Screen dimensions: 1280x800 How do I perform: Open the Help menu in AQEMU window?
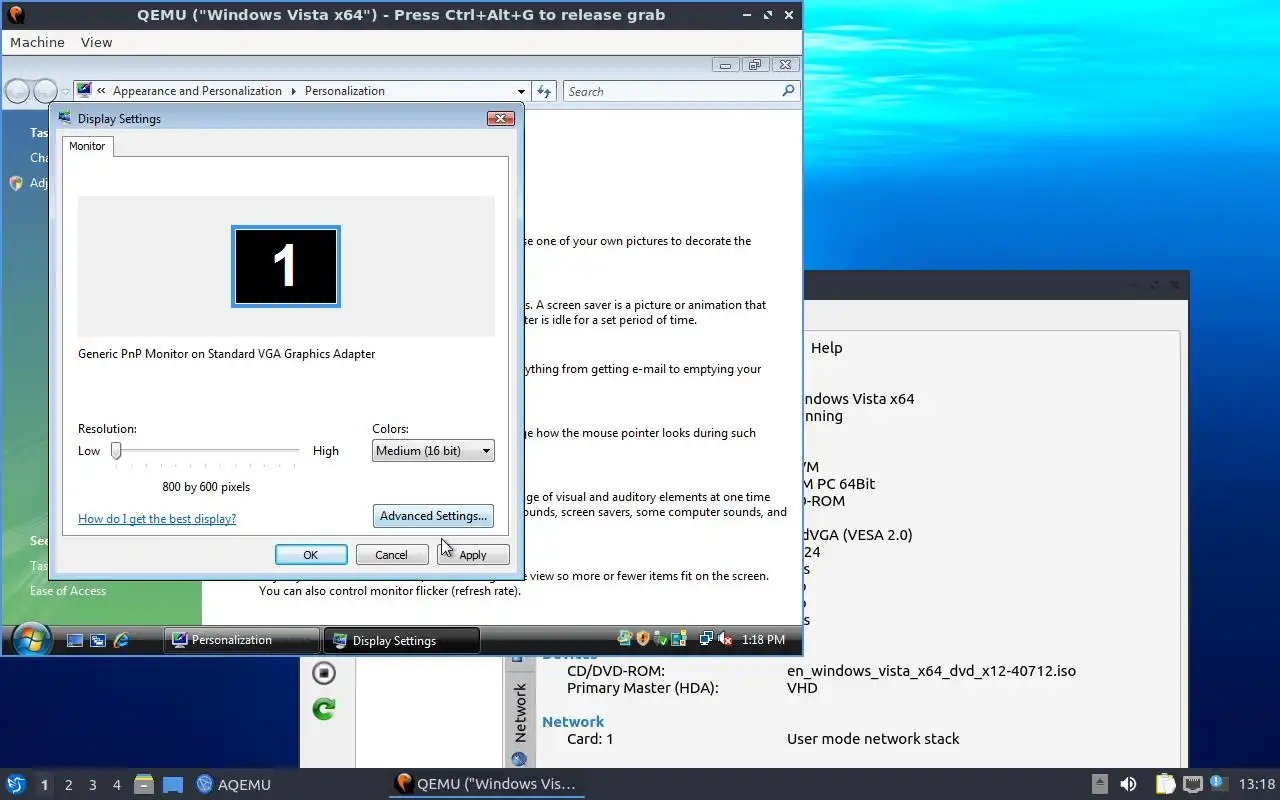click(826, 348)
